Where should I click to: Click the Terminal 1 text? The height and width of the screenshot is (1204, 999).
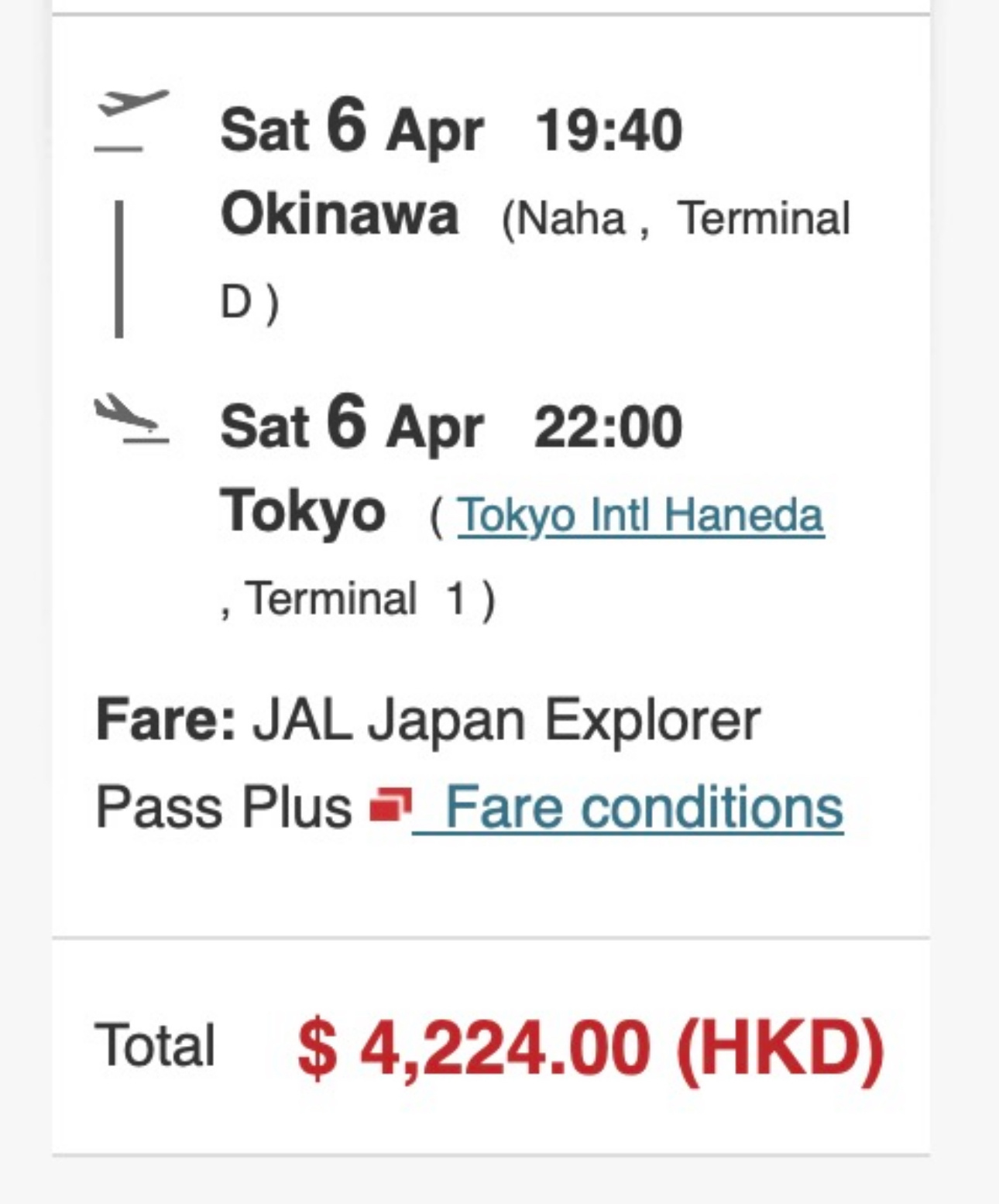click(x=355, y=599)
